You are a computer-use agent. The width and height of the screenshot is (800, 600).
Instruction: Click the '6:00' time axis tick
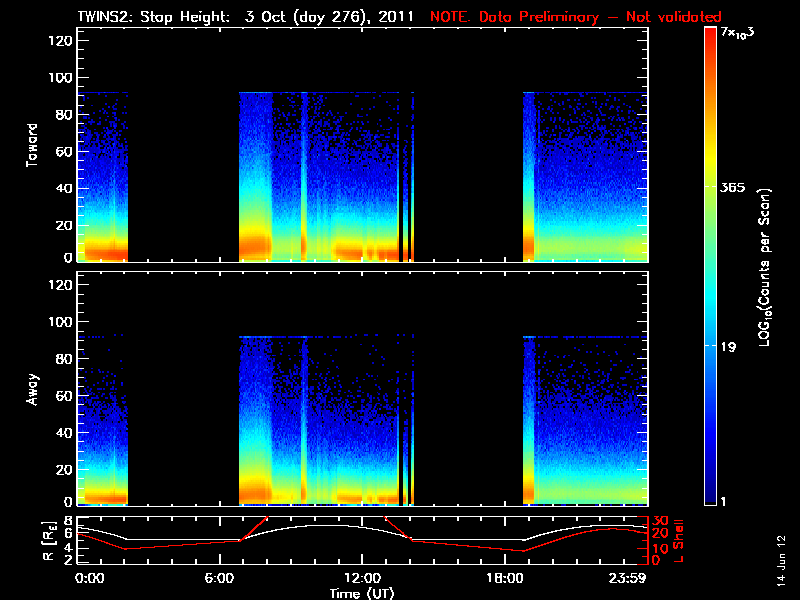224,579
